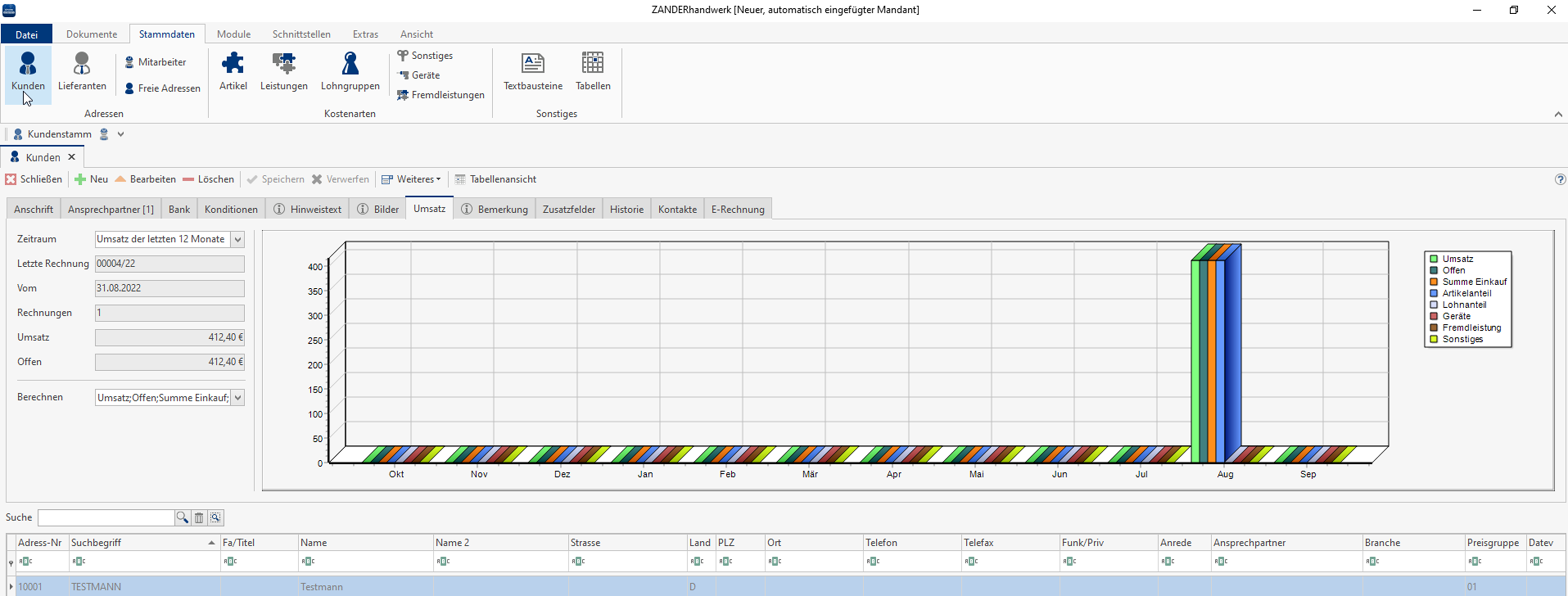Expand the Weiteres dropdown menu
1568x596 pixels.
(411, 179)
